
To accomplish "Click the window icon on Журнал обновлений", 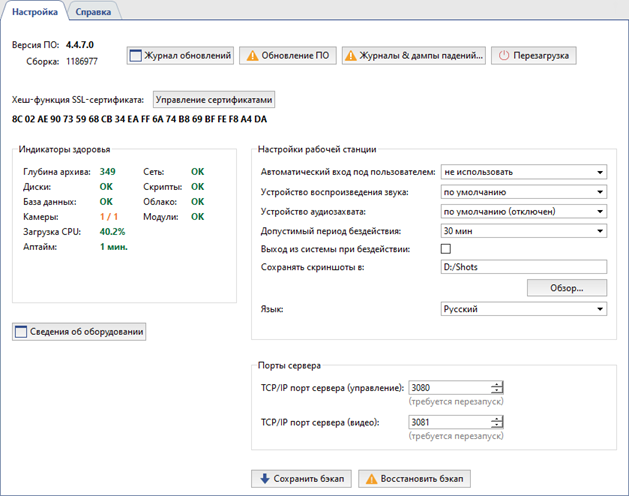I will pos(136,56).
